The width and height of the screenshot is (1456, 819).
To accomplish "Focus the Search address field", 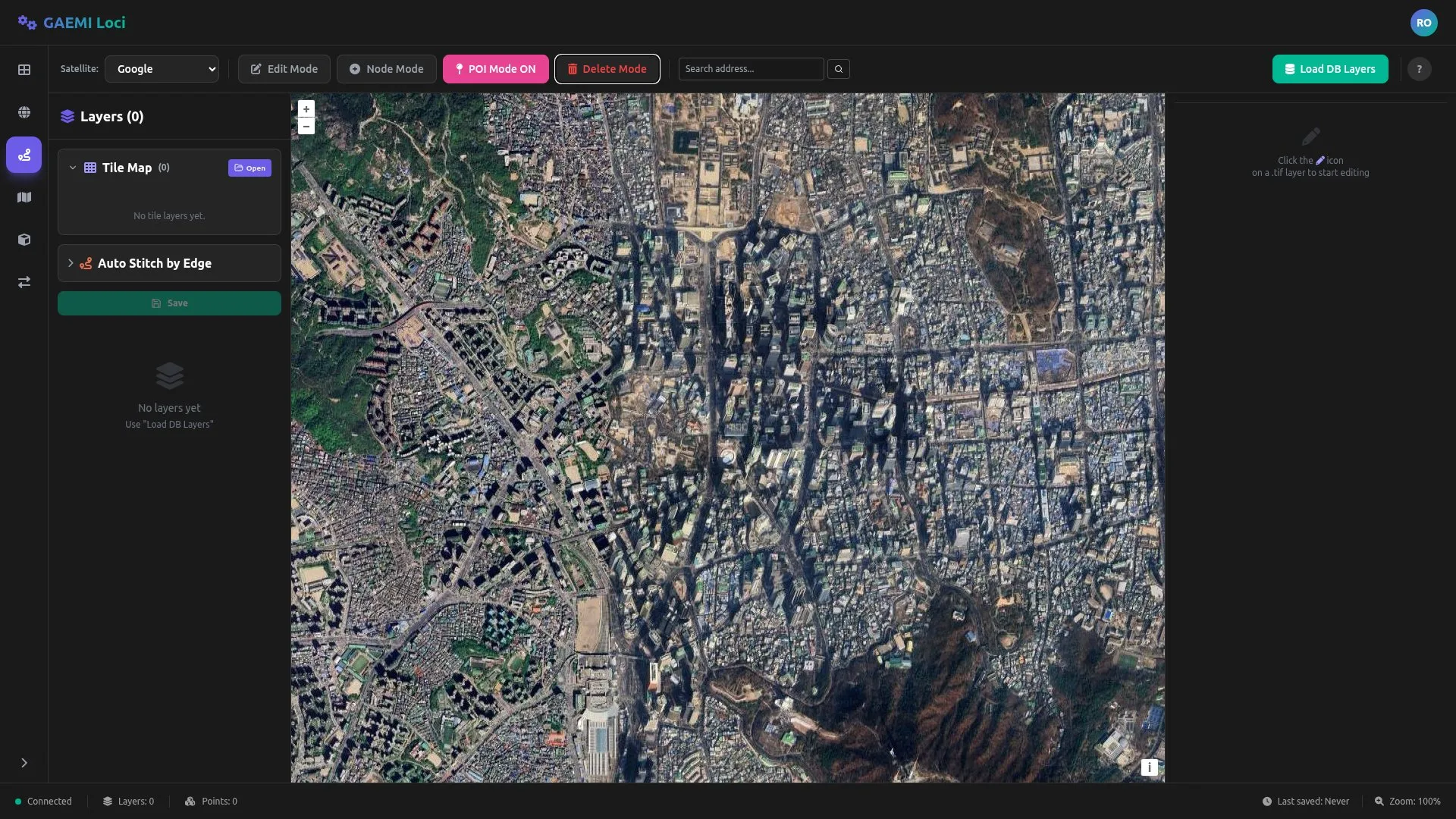I will 750,69.
